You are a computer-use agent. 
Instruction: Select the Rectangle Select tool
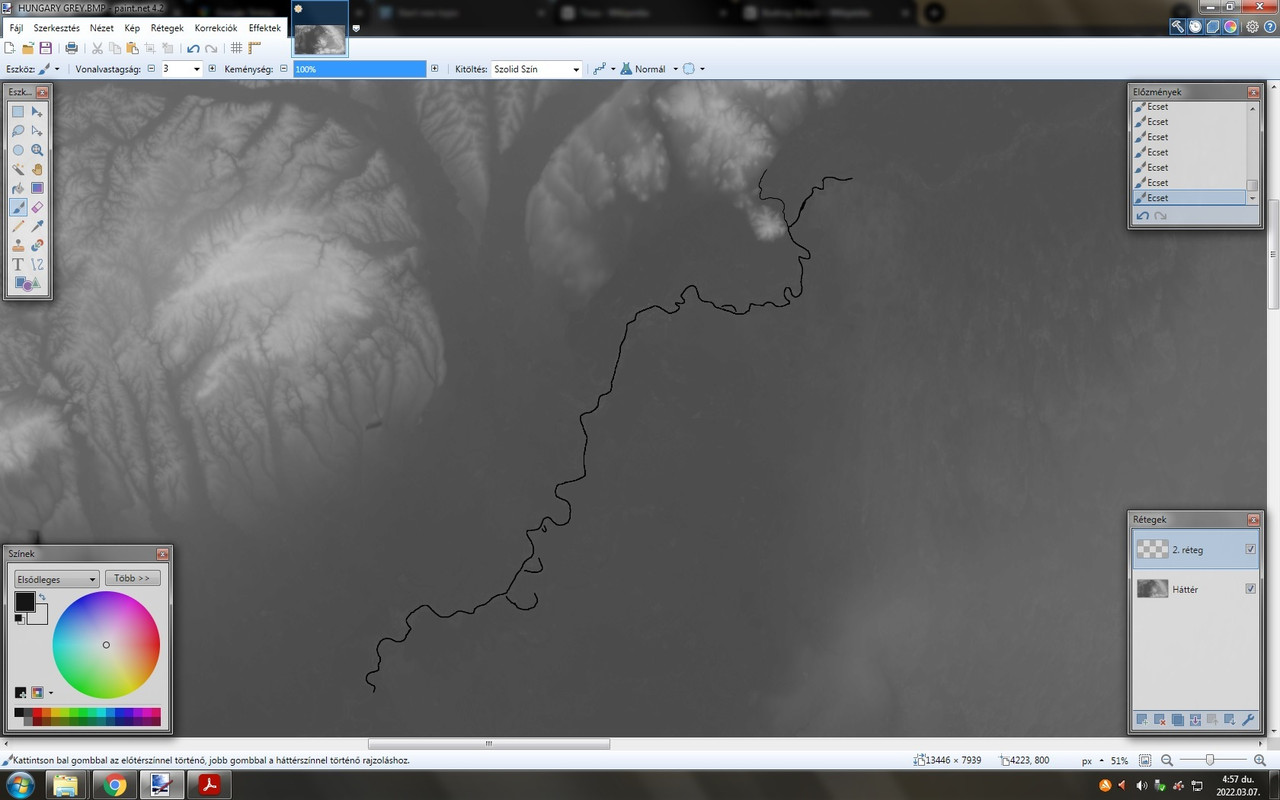(x=18, y=112)
